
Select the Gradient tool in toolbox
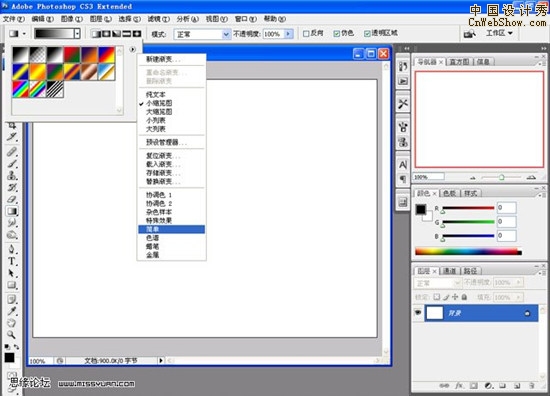(12, 211)
